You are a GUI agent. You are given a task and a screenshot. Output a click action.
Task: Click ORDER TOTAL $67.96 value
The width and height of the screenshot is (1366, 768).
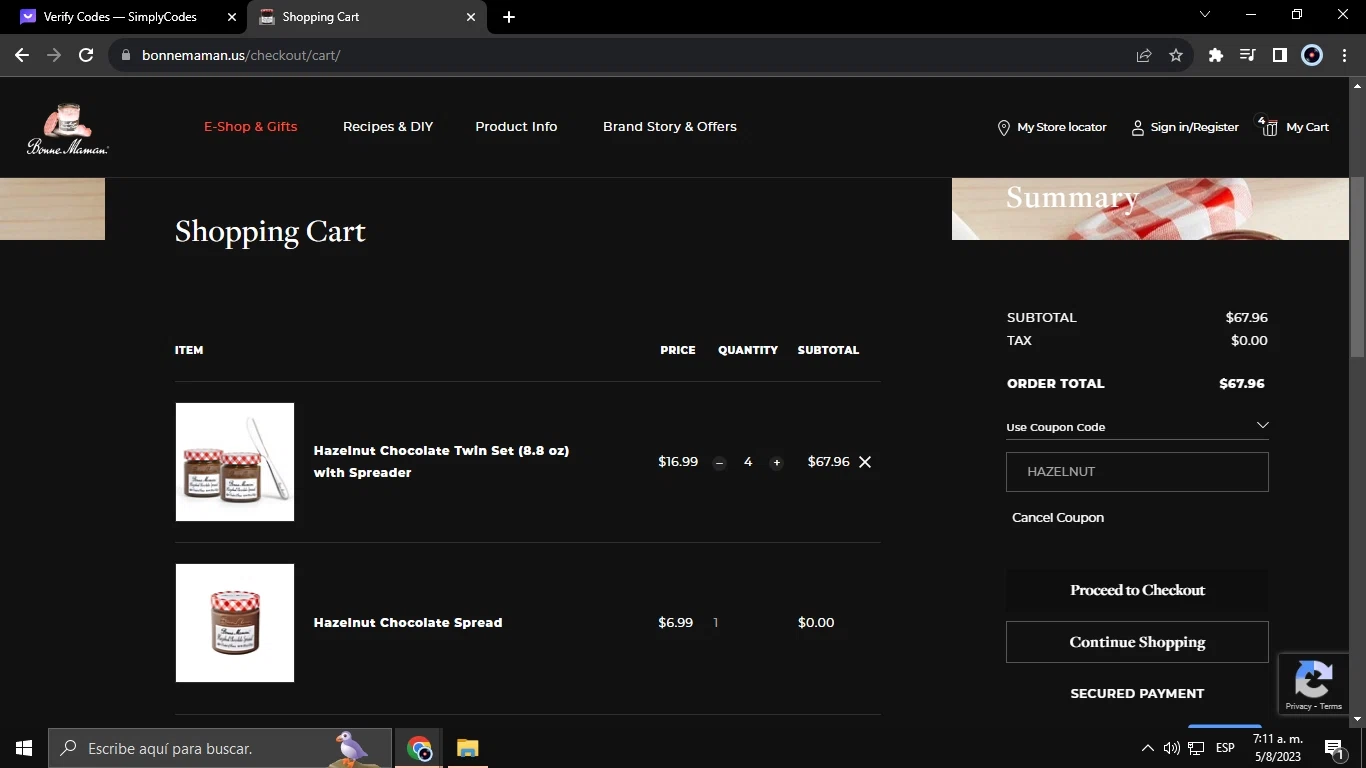(1242, 384)
